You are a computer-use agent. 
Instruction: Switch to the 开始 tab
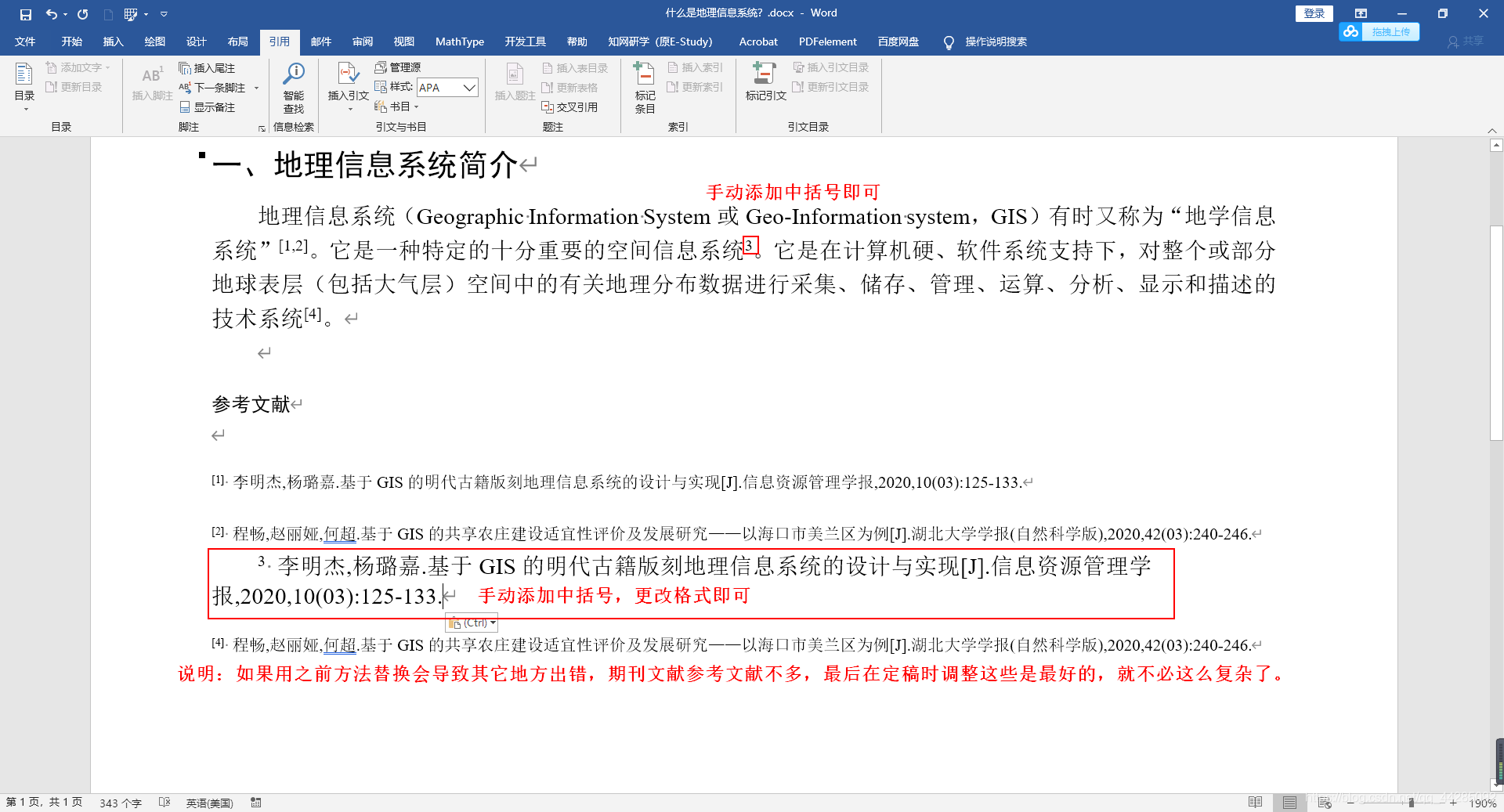[72, 42]
